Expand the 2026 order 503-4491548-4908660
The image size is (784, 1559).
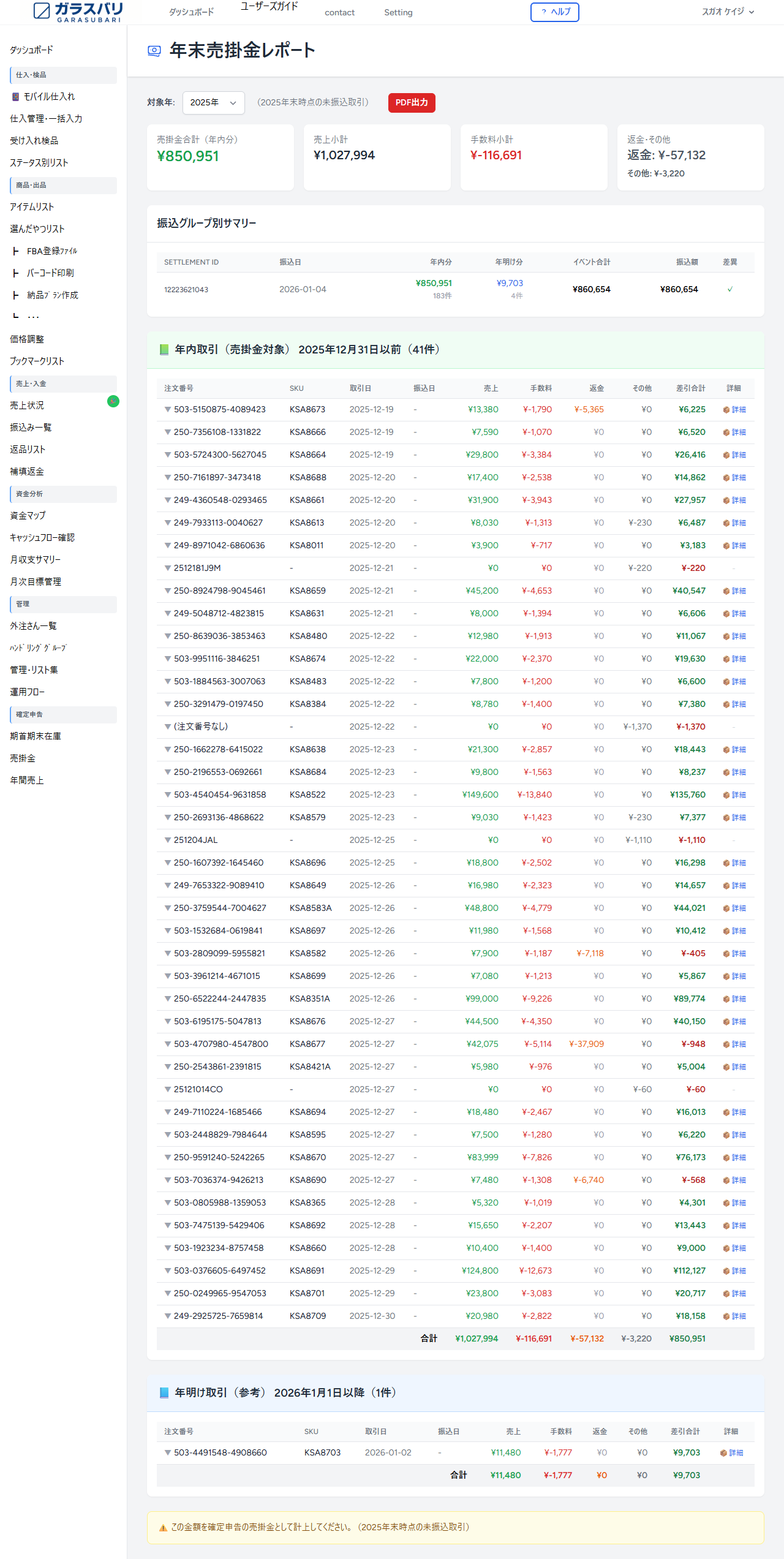click(x=167, y=1453)
